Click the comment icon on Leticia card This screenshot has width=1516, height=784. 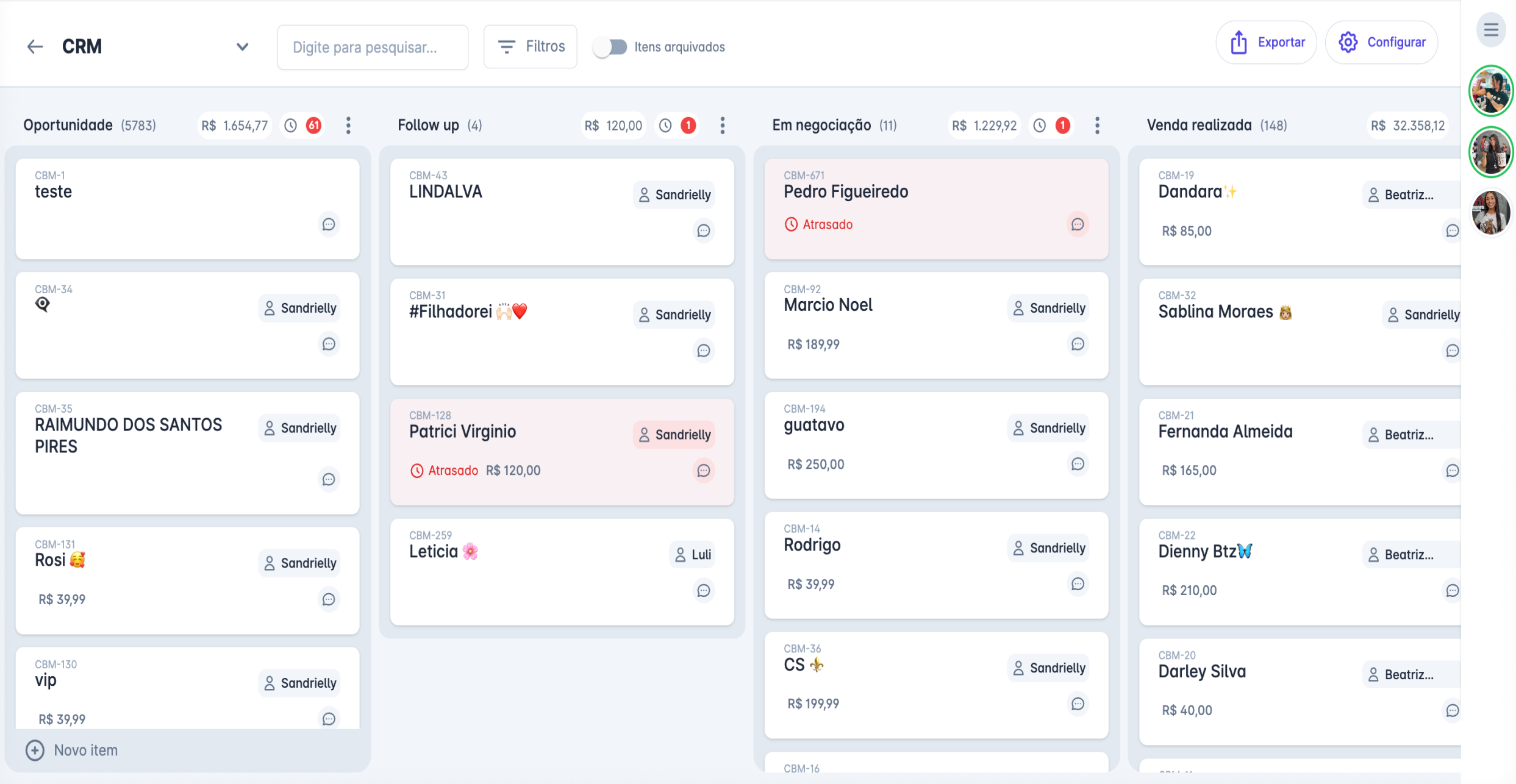point(703,590)
